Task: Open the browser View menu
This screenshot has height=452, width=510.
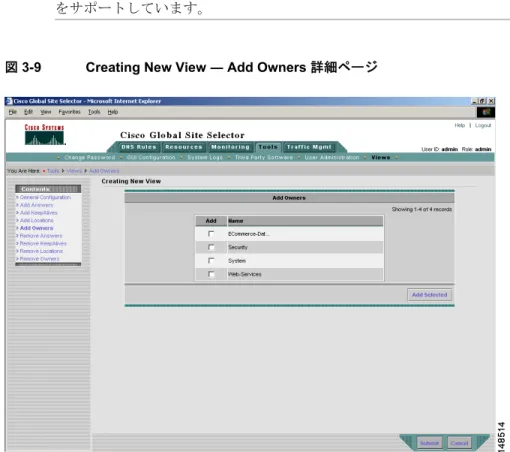Action: (x=46, y=112)
